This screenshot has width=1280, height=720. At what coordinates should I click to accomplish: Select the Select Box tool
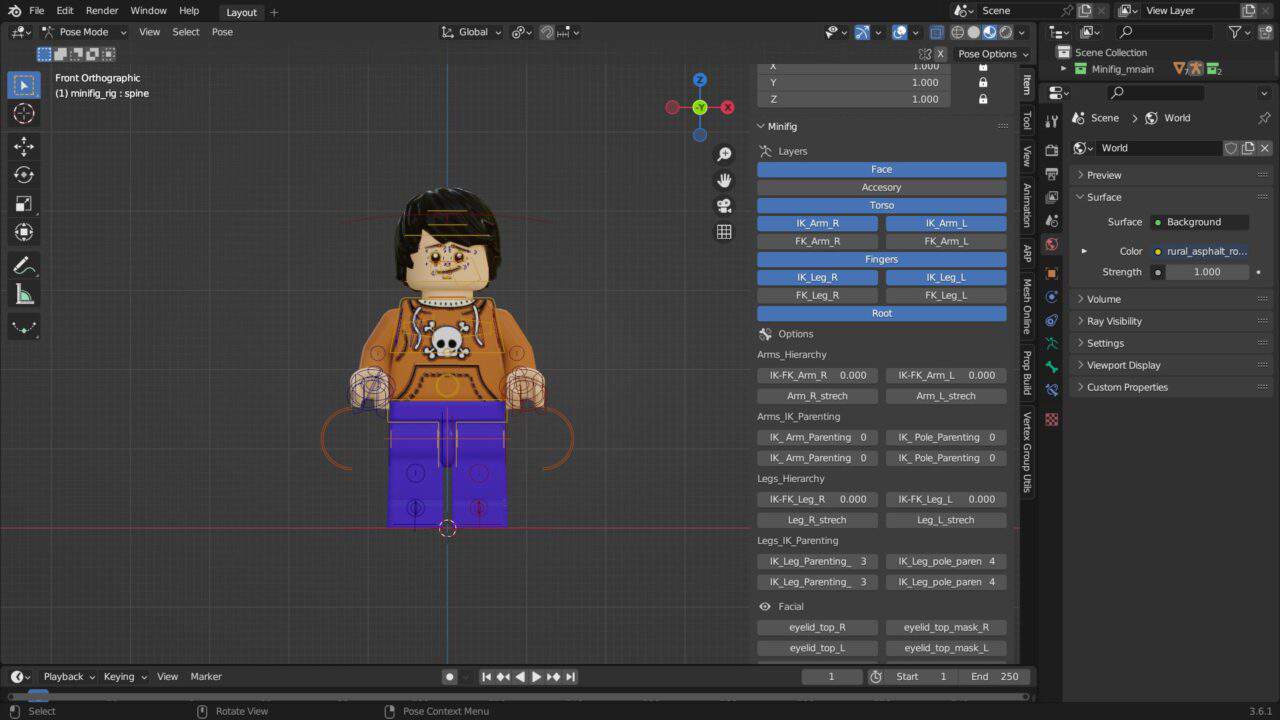coord(24,85)
